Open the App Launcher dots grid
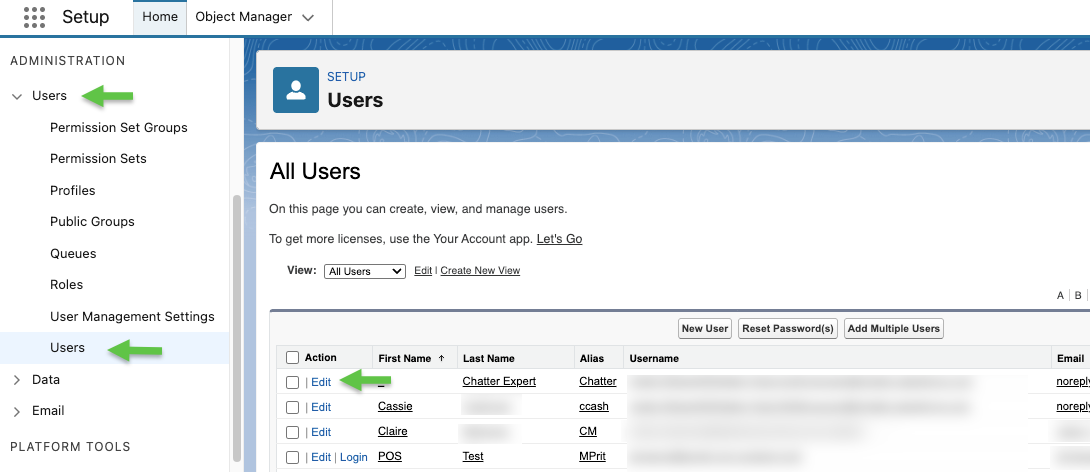 point(34,17)
